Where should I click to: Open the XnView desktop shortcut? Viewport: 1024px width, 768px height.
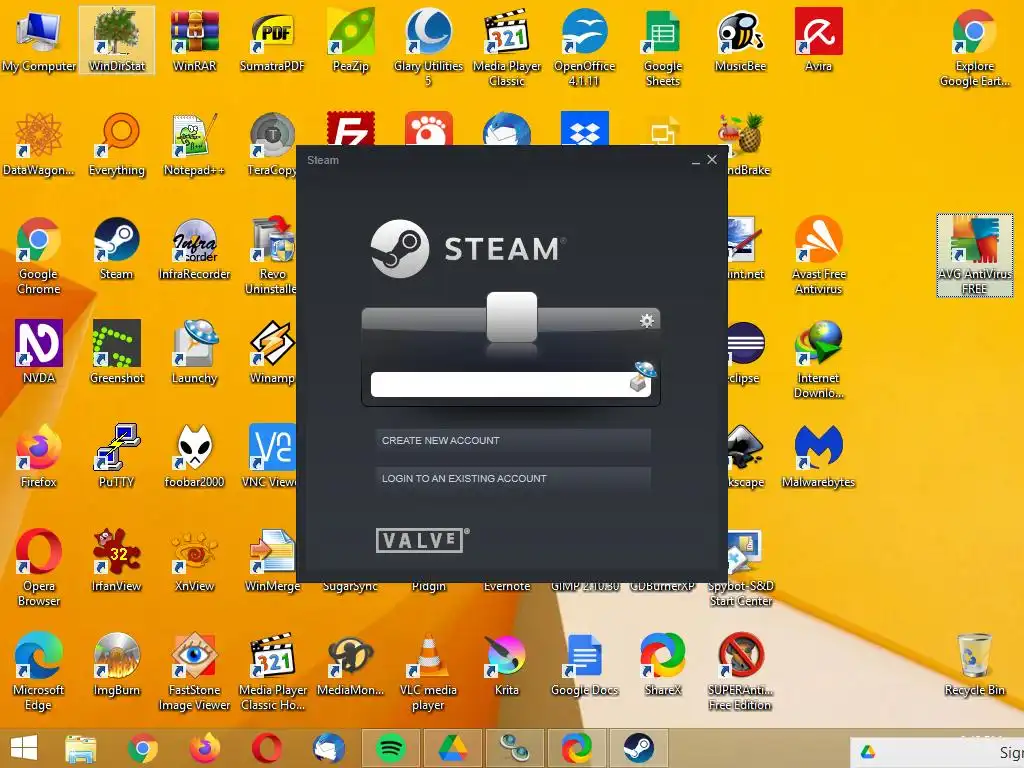pos(195,560)
